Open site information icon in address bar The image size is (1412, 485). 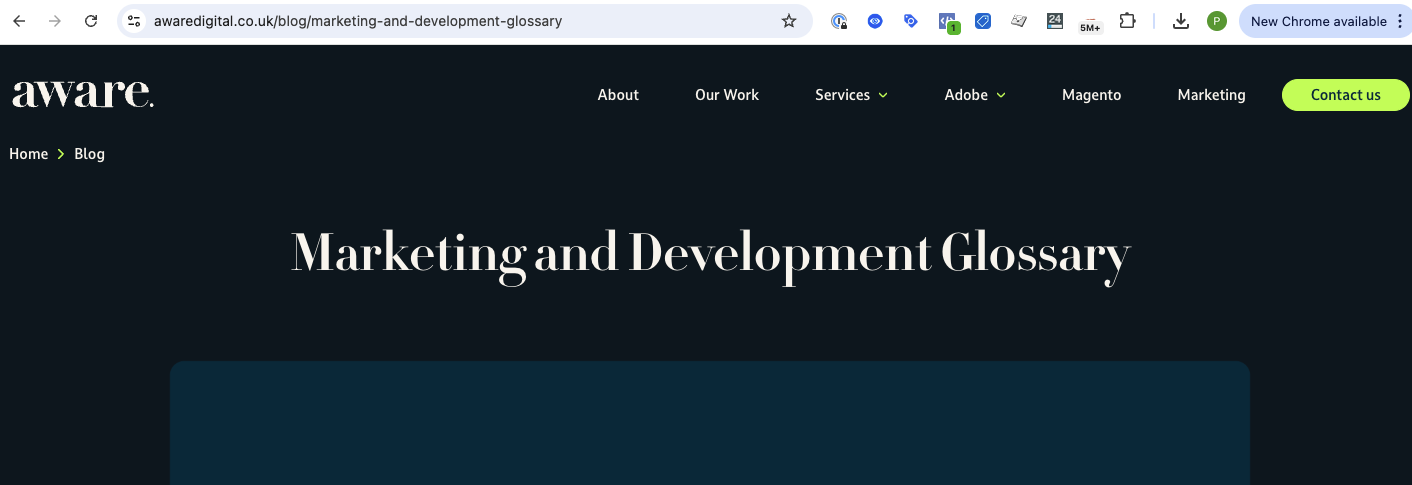coord(134,21)
